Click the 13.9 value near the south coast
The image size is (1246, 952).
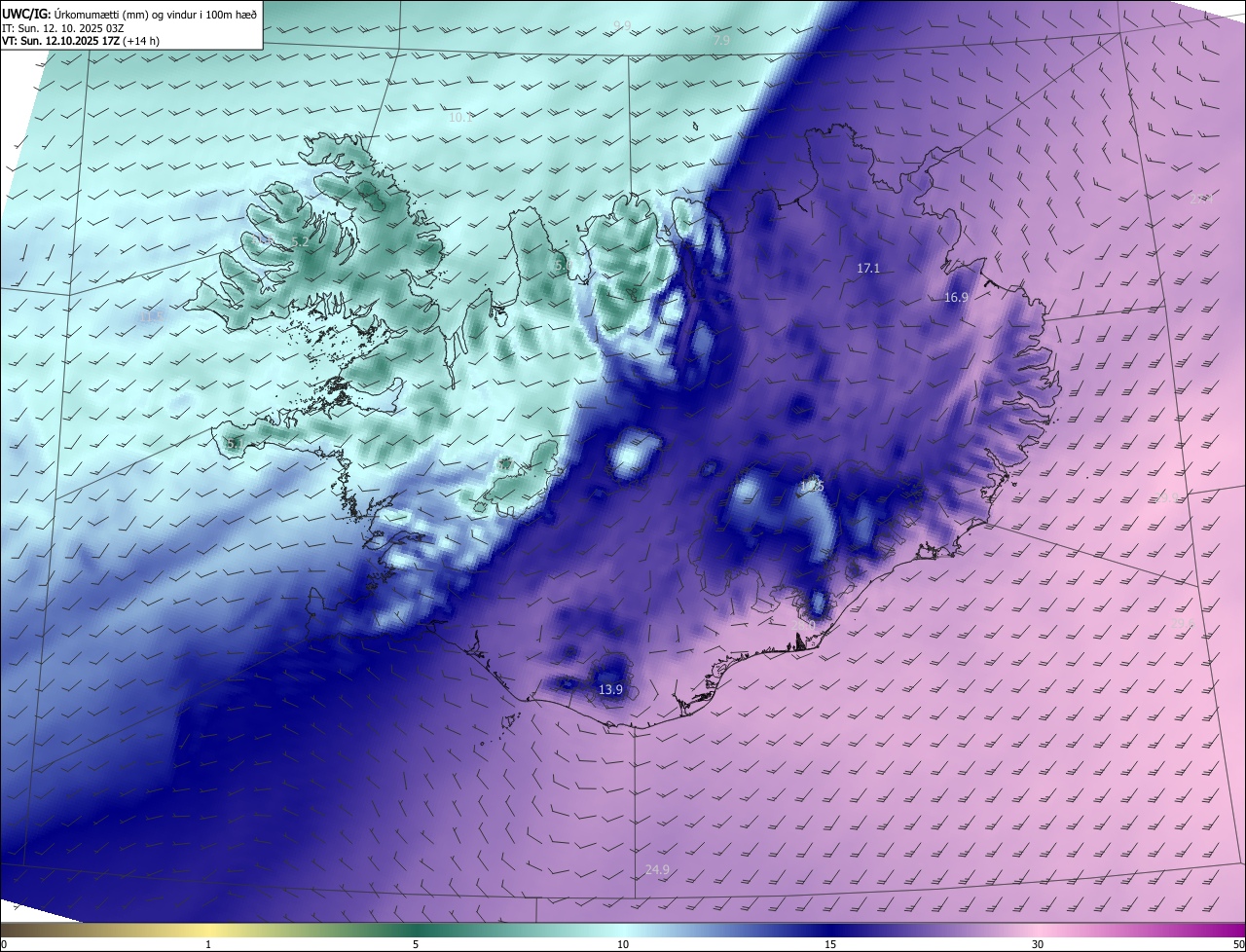pos(610,689)
